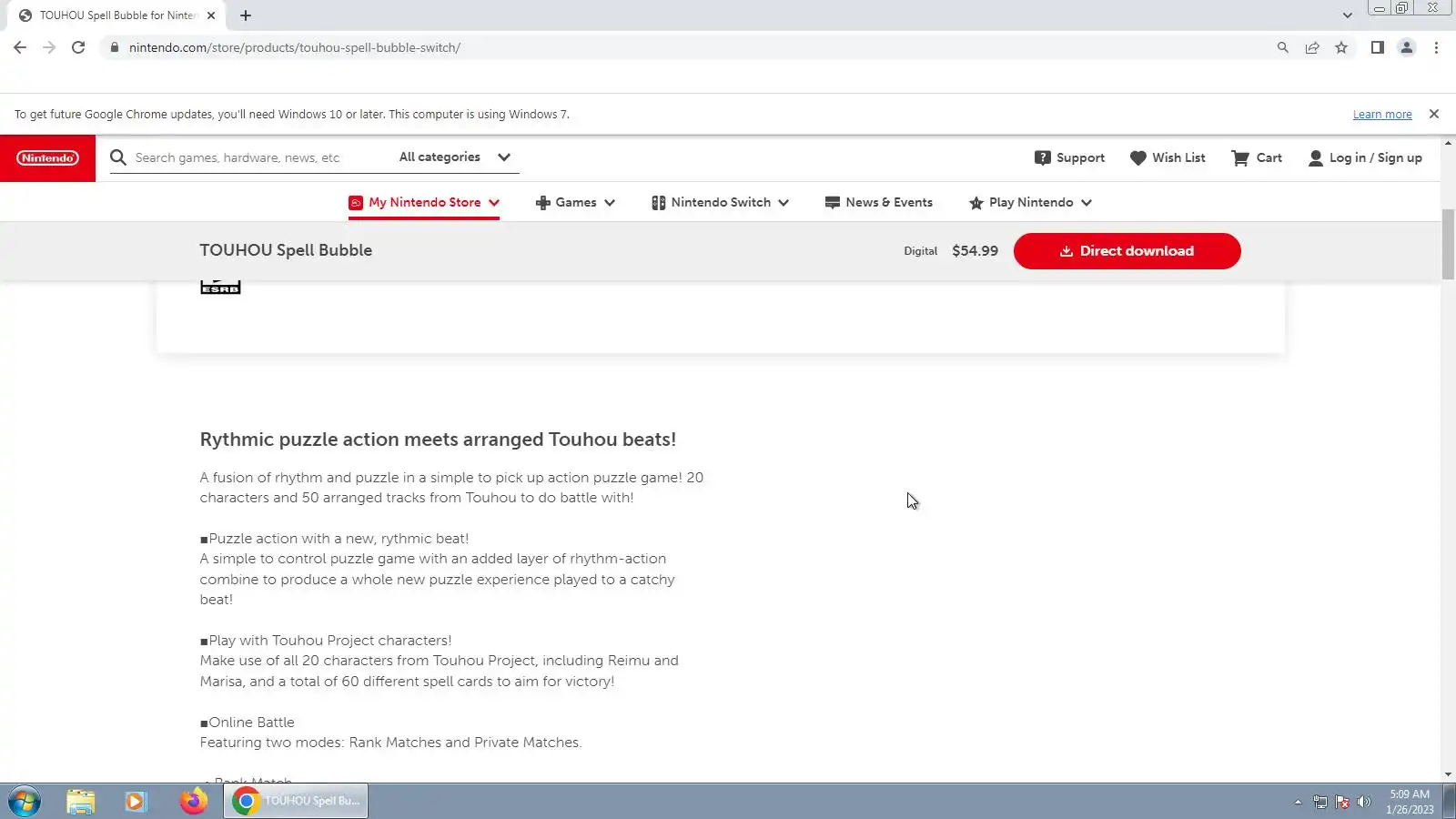Image resolution: width=1456 pixels, height=819 pixels.
Task: Toggle Chrome side panel icon
Action: click(x=1378, y=47)
